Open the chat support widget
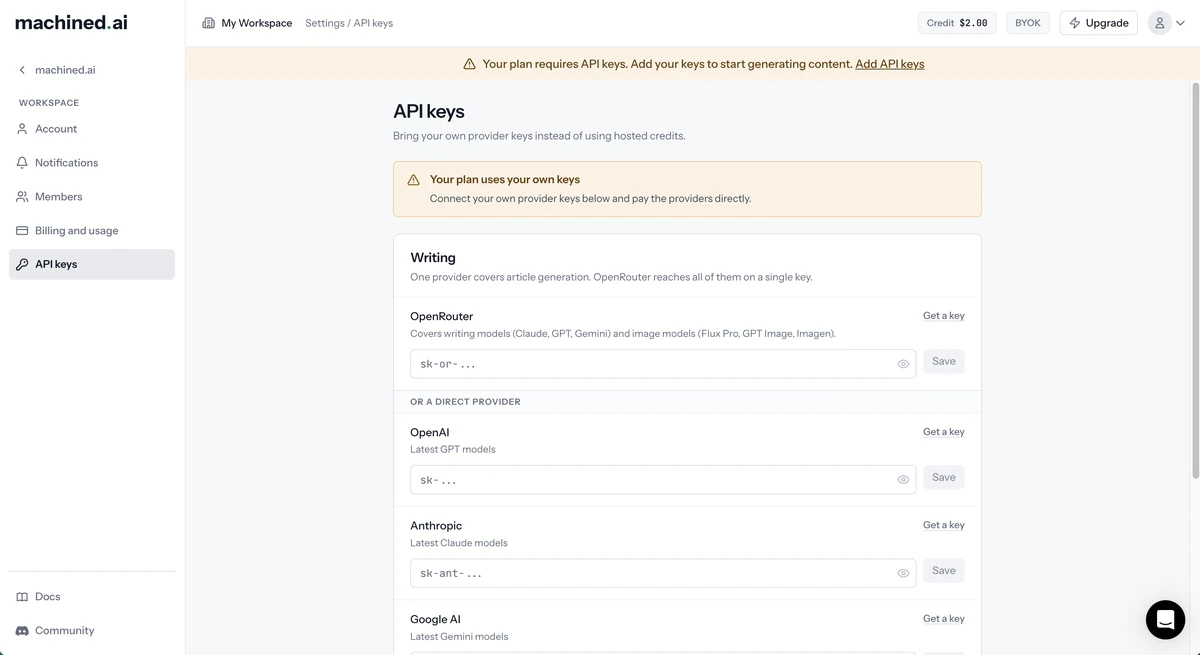This screenshot has height=655, width=1200. tap(1165, 620)
